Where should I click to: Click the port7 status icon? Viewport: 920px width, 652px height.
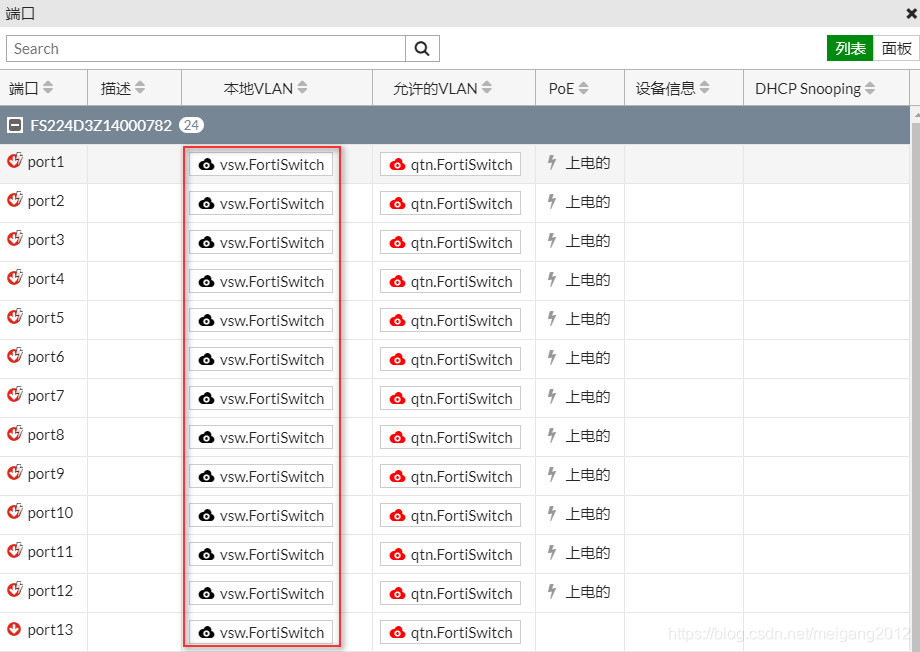[15, 394]
